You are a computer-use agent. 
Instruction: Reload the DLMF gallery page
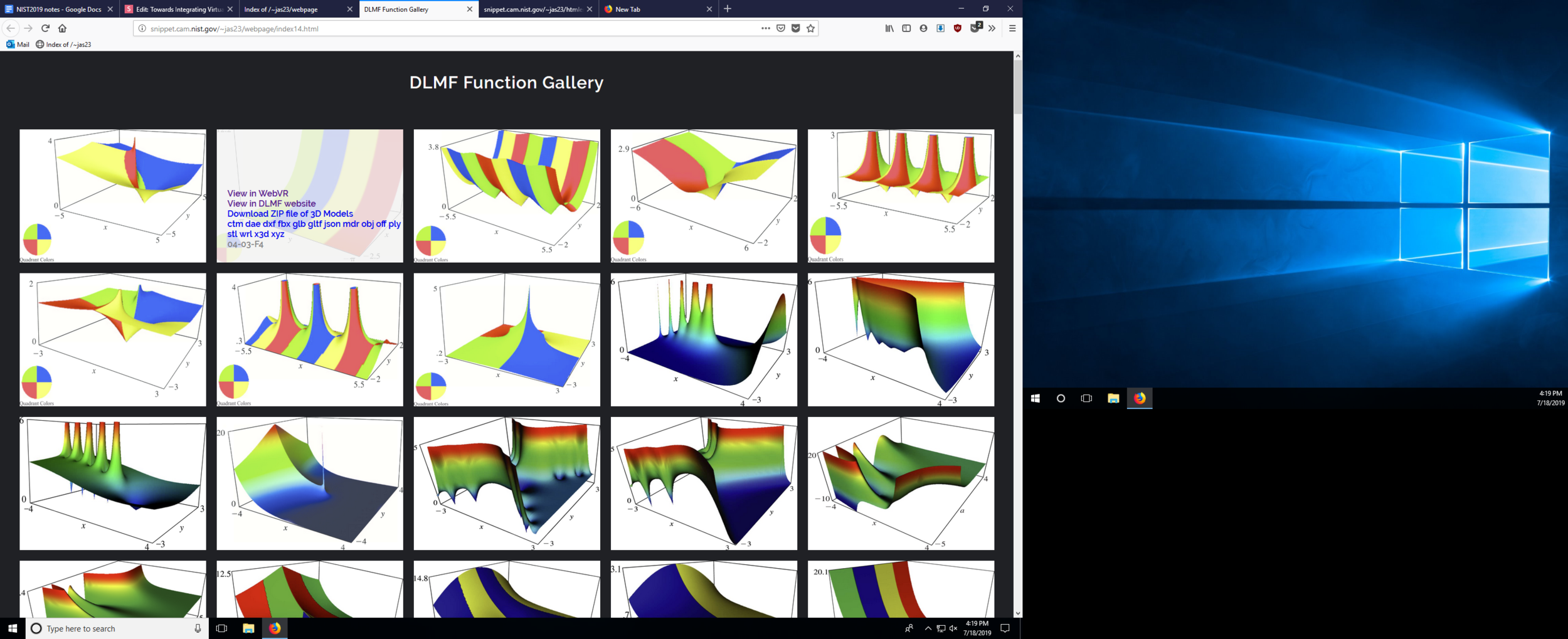pos(45,28)
